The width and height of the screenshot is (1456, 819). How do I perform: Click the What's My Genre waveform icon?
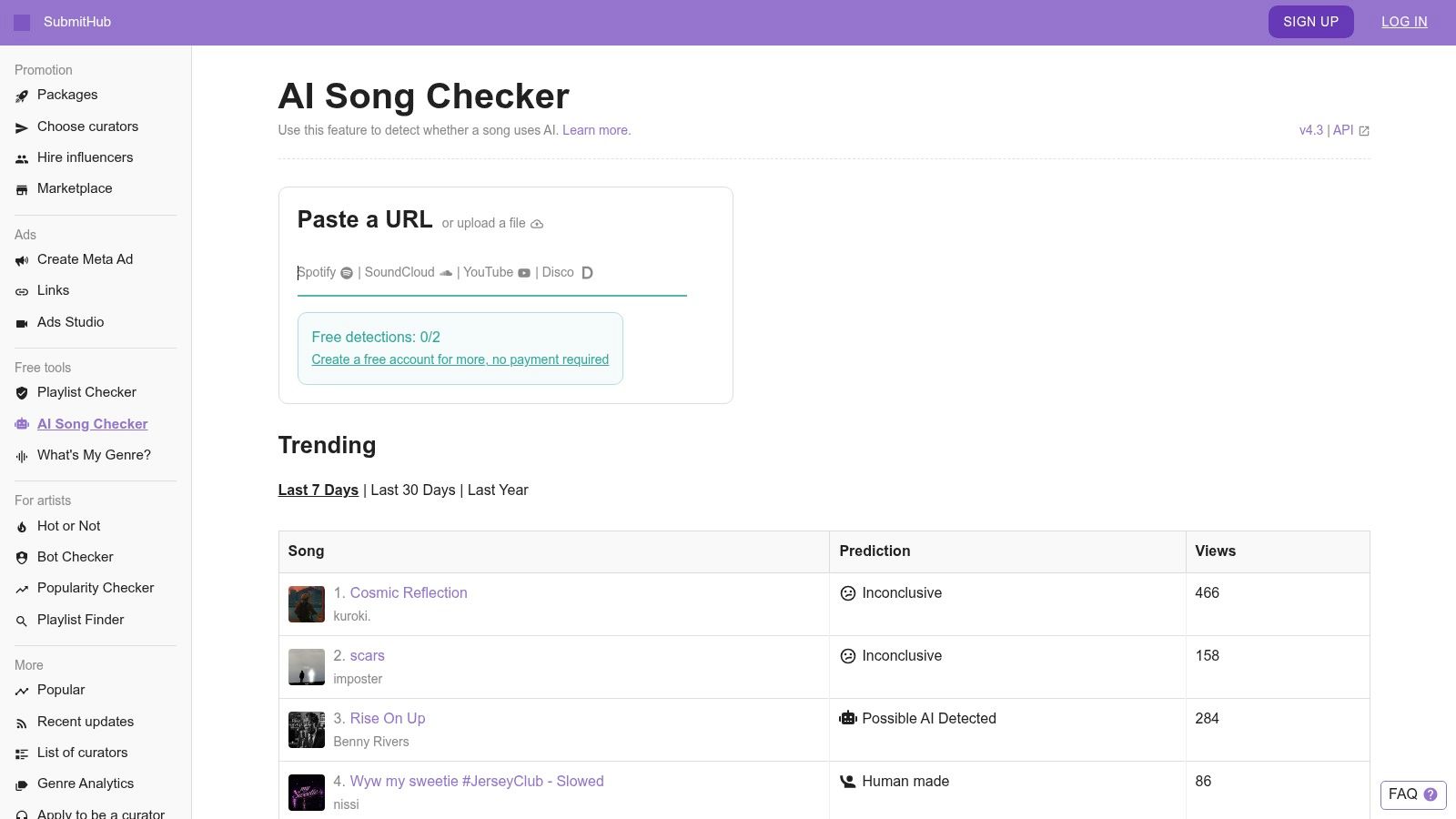[x=22, y=456]
